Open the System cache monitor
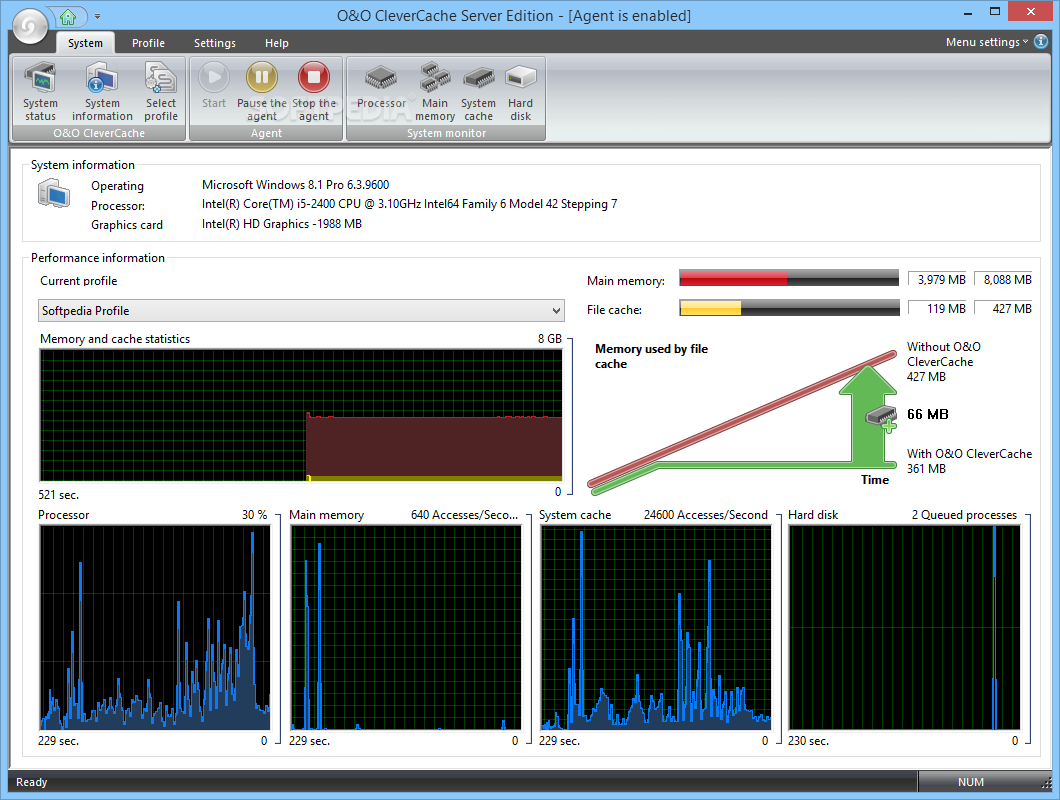The image size is (1060, 800). (x=479, y=91)
